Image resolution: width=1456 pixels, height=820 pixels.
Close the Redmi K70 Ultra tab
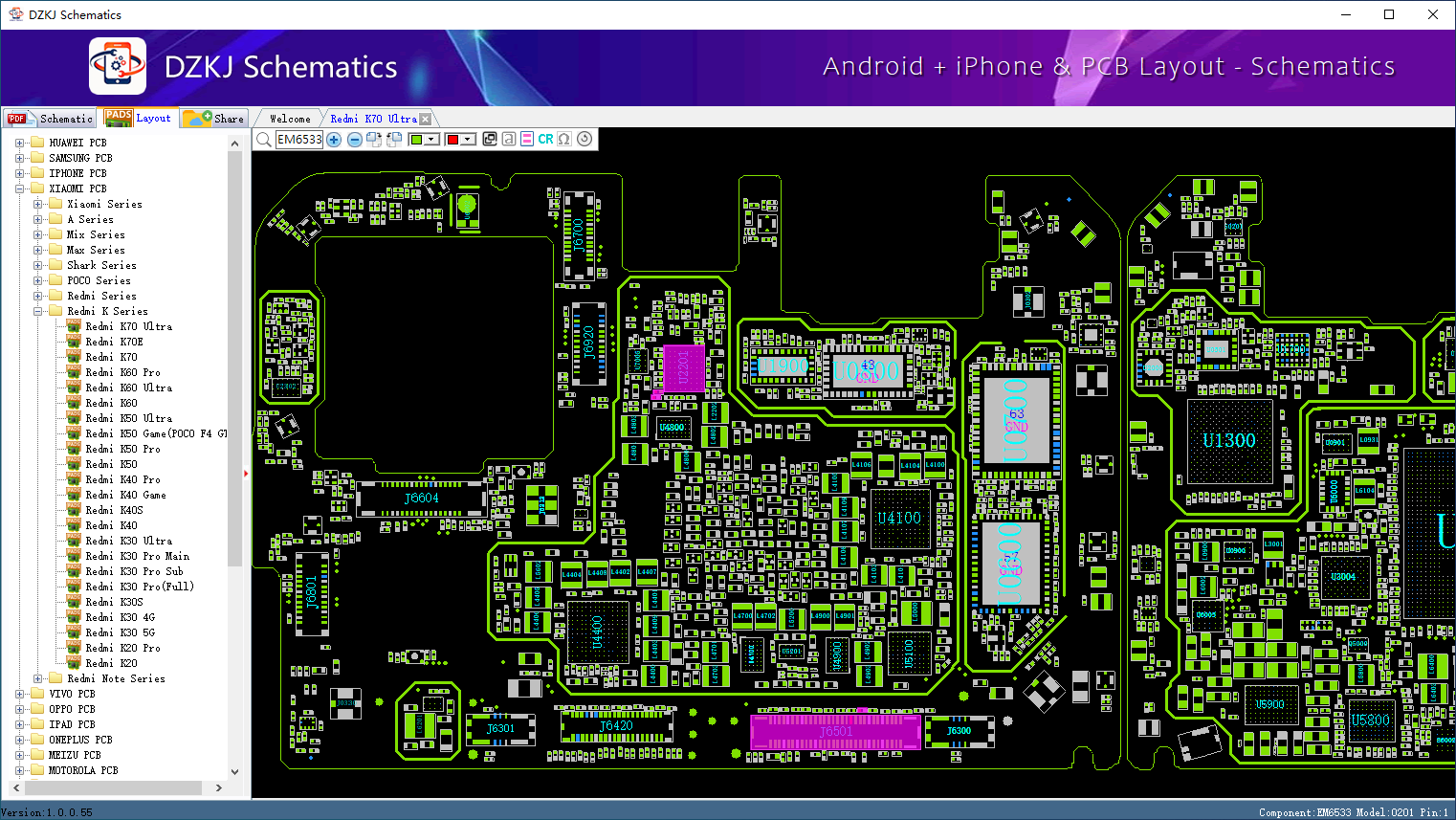pyautogui.click(x=426, y=119)
